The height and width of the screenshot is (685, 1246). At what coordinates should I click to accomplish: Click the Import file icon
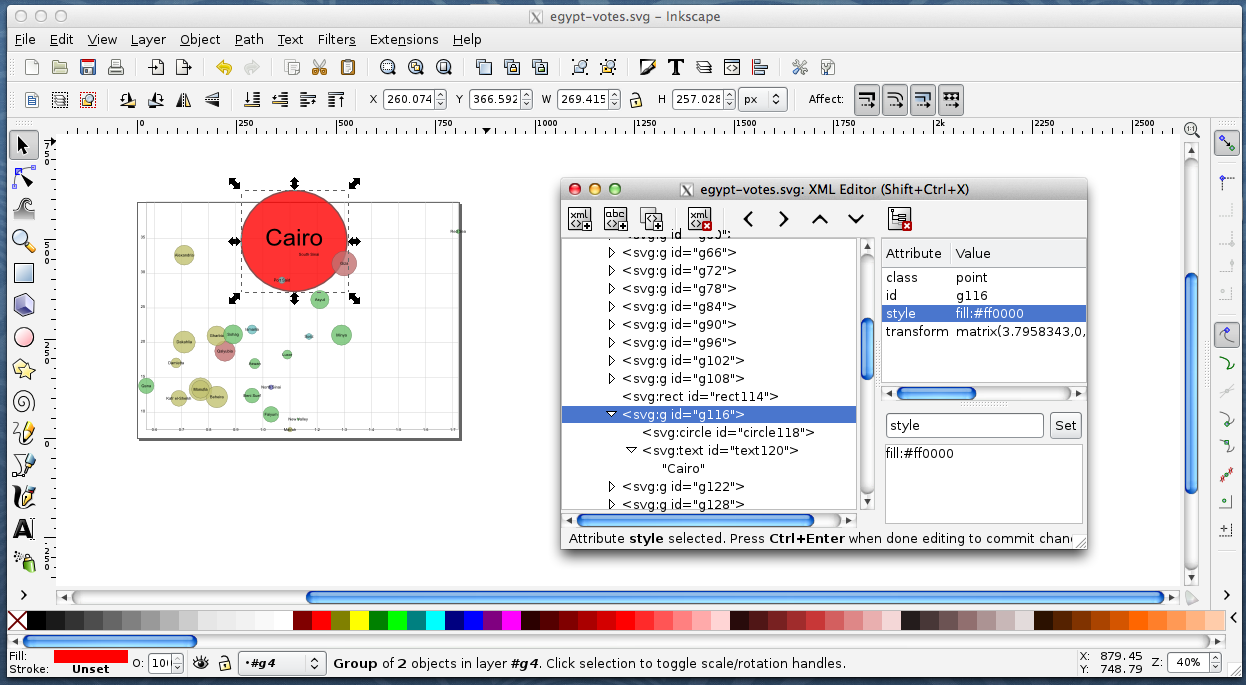[x=156, y=67]
